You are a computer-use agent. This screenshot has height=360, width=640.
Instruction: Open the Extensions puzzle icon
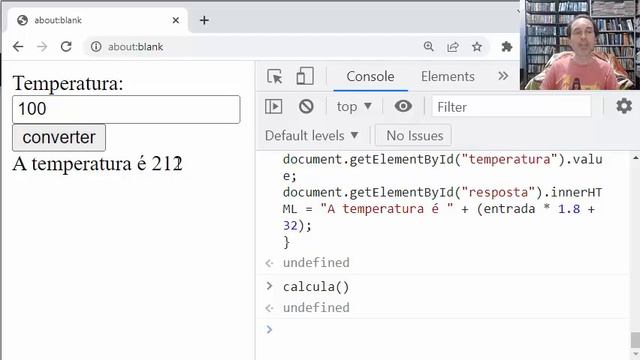(507, 47)
